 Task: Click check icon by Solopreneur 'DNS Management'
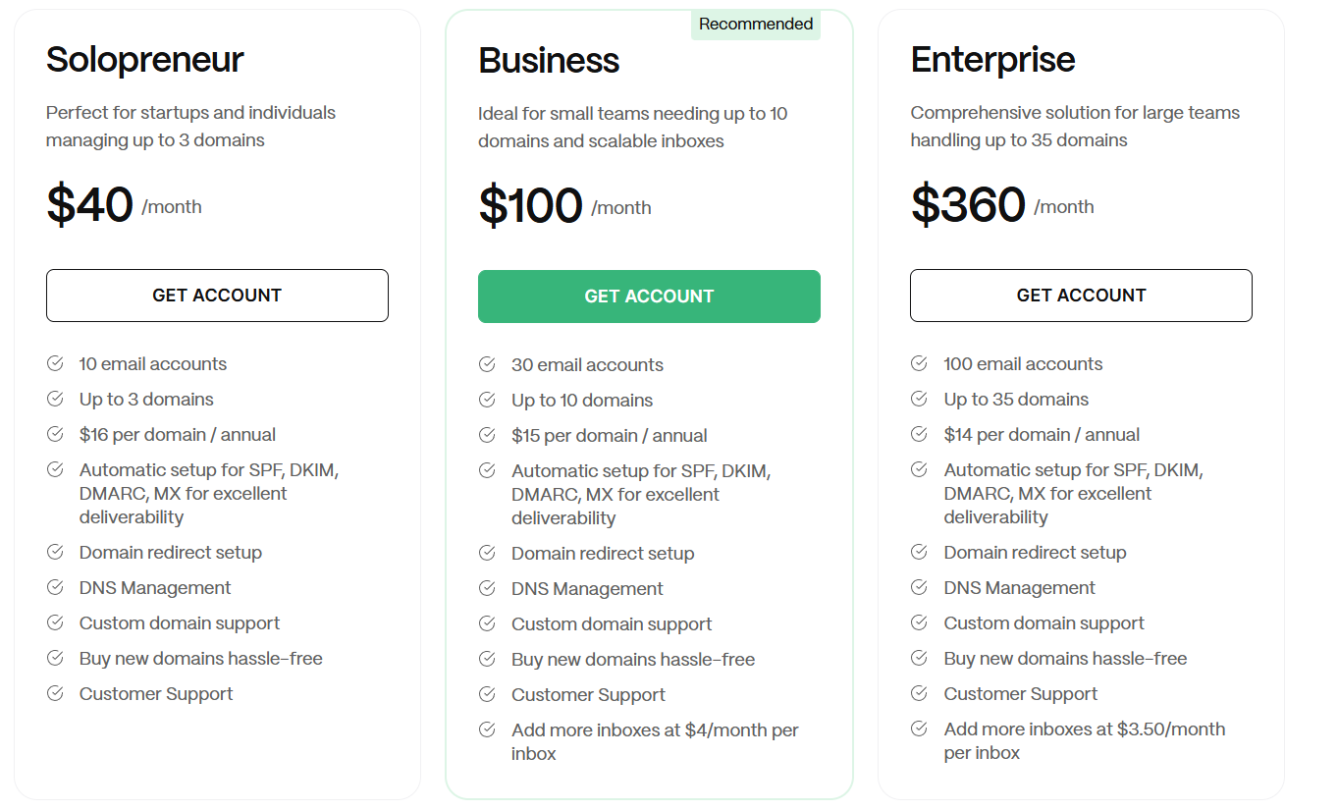click(x=56, y=587)
